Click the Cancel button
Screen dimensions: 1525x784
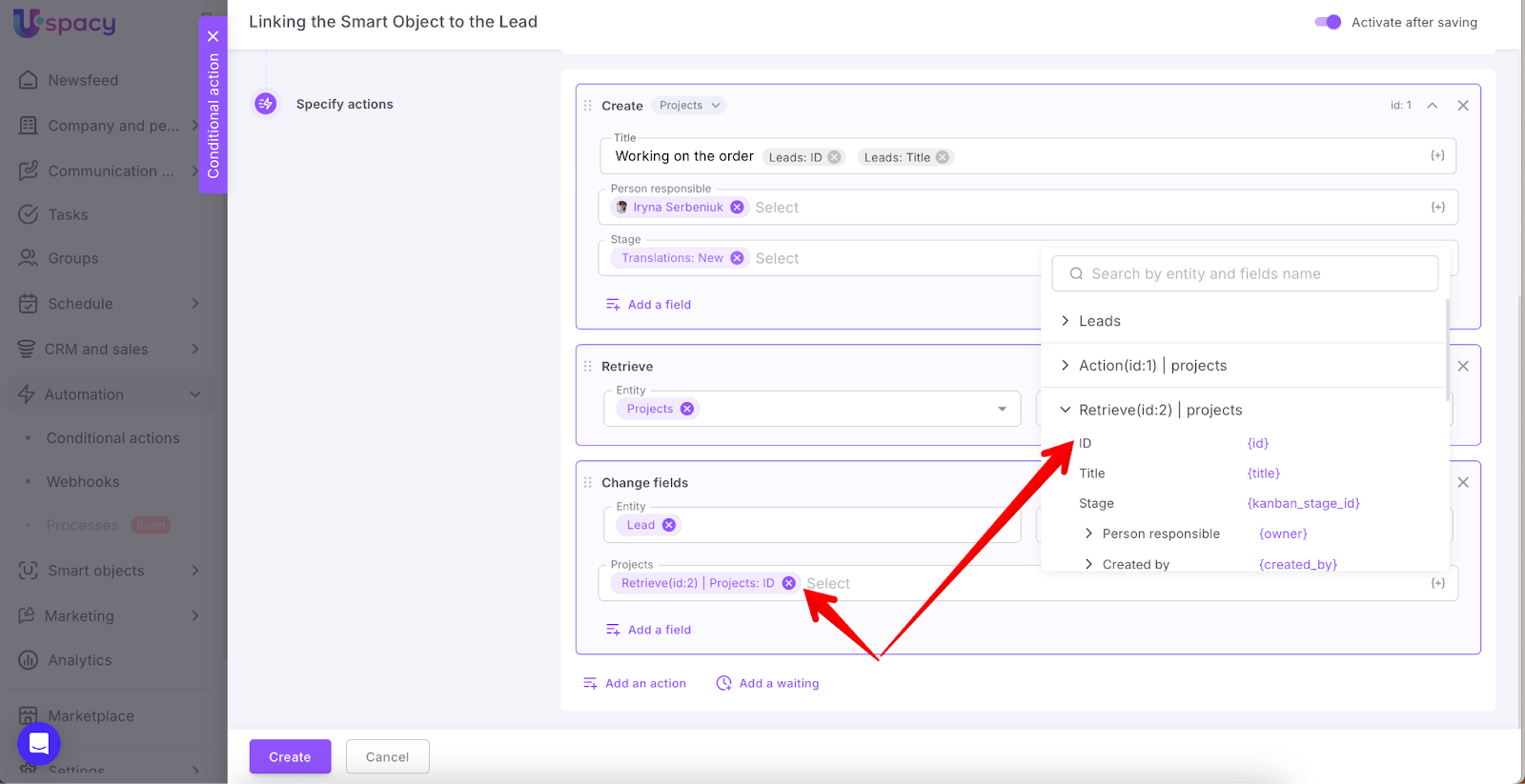387,756
